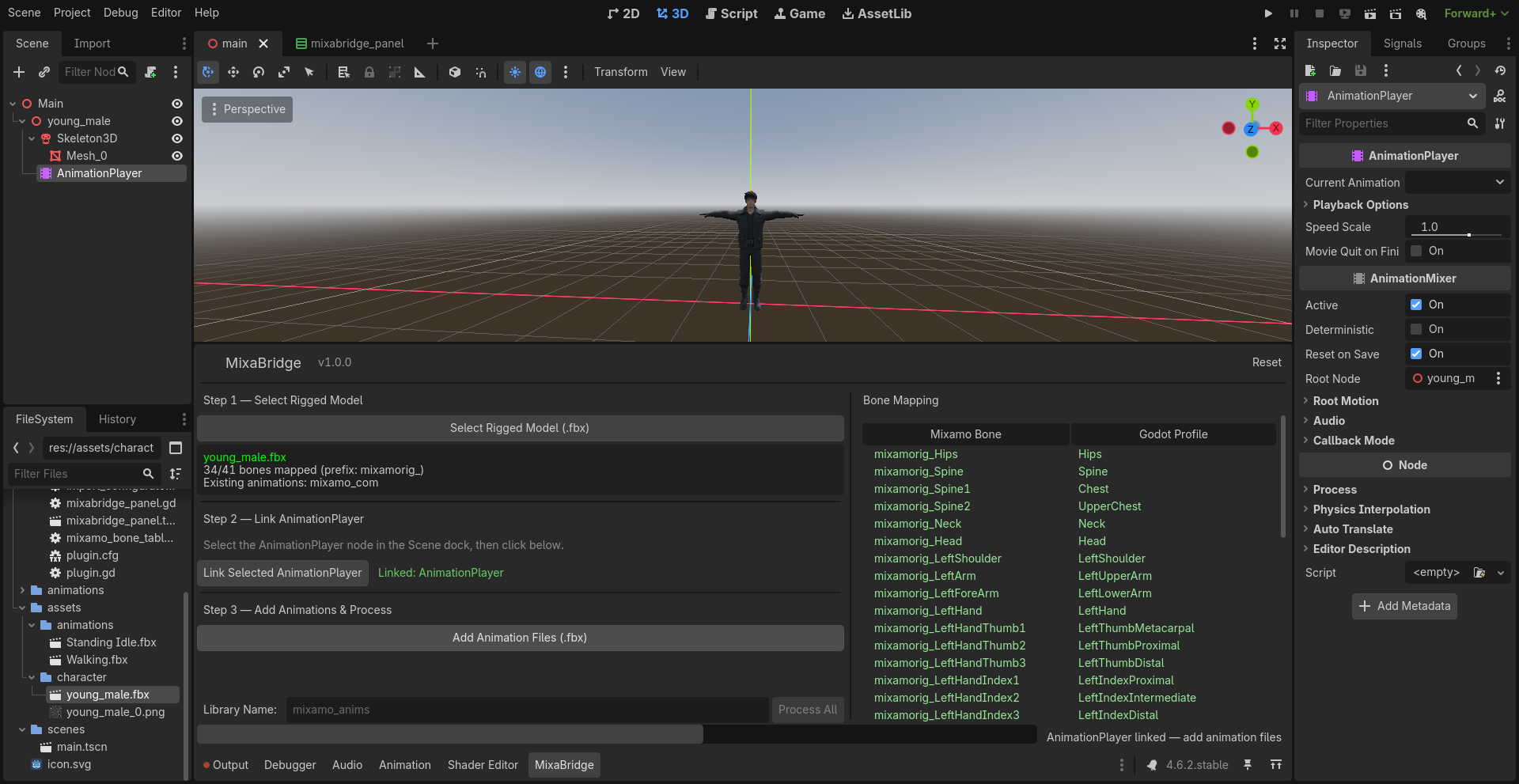This screenshot has height=784, width=1519.
Task: Disable the Reset on Save checkbox
Action: tap(1416, 354)
